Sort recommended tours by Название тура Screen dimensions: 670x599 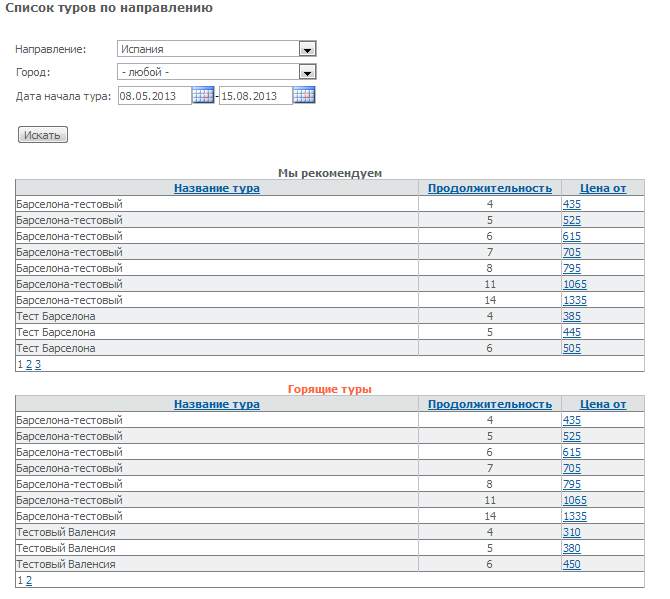coord(216,188)
